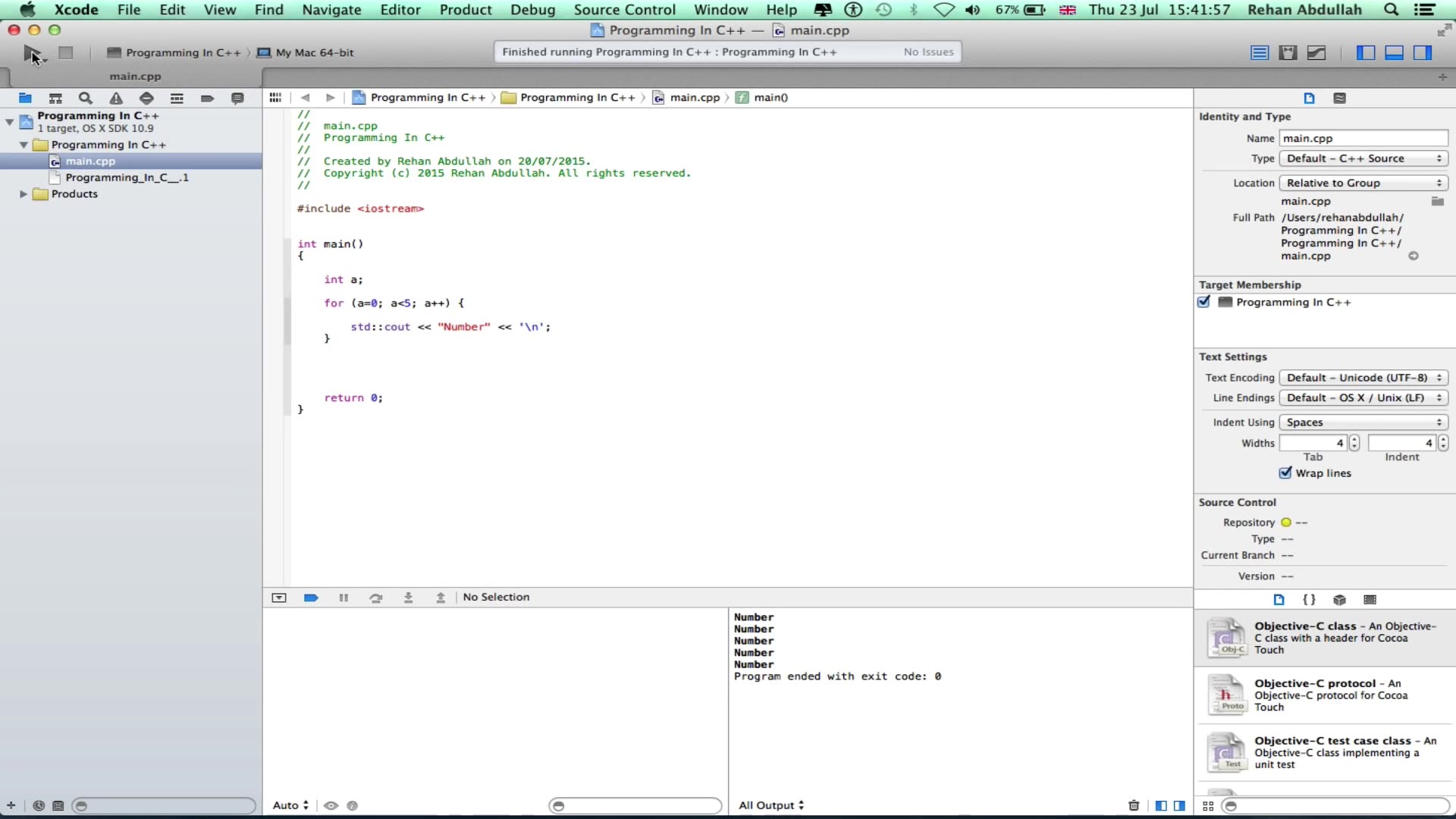The image size is (1456, 819).
Task: Collapse the Products folder
Action: coord(24,194)
